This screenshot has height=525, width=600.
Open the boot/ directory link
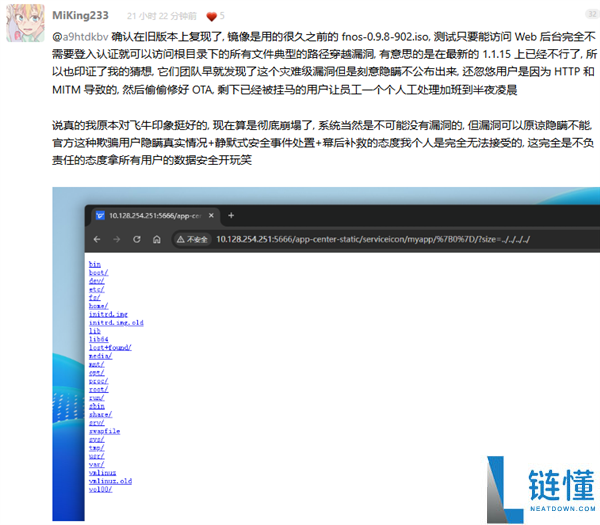point(98,272)
